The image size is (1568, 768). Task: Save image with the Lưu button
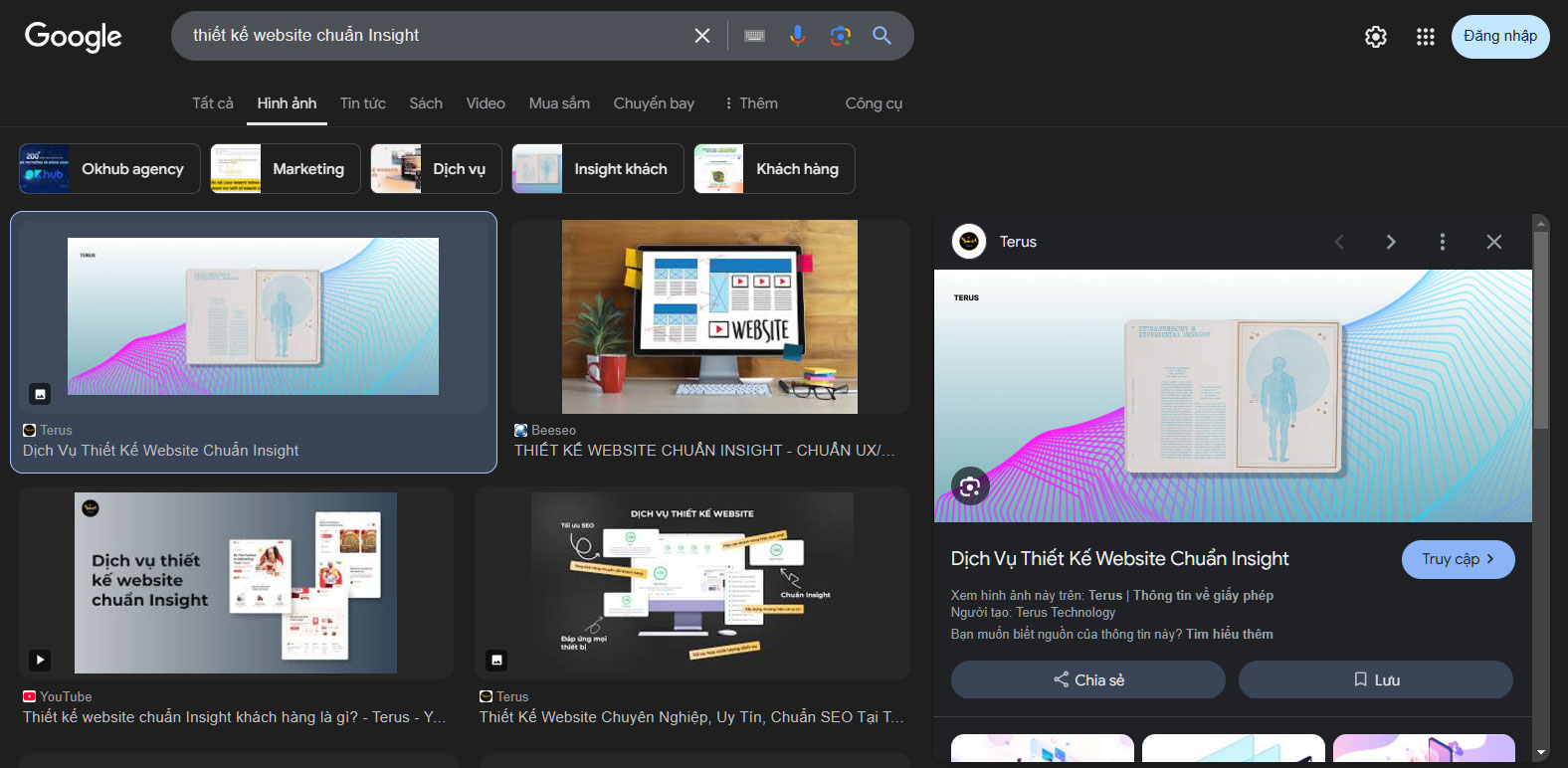pos(1376,679)
